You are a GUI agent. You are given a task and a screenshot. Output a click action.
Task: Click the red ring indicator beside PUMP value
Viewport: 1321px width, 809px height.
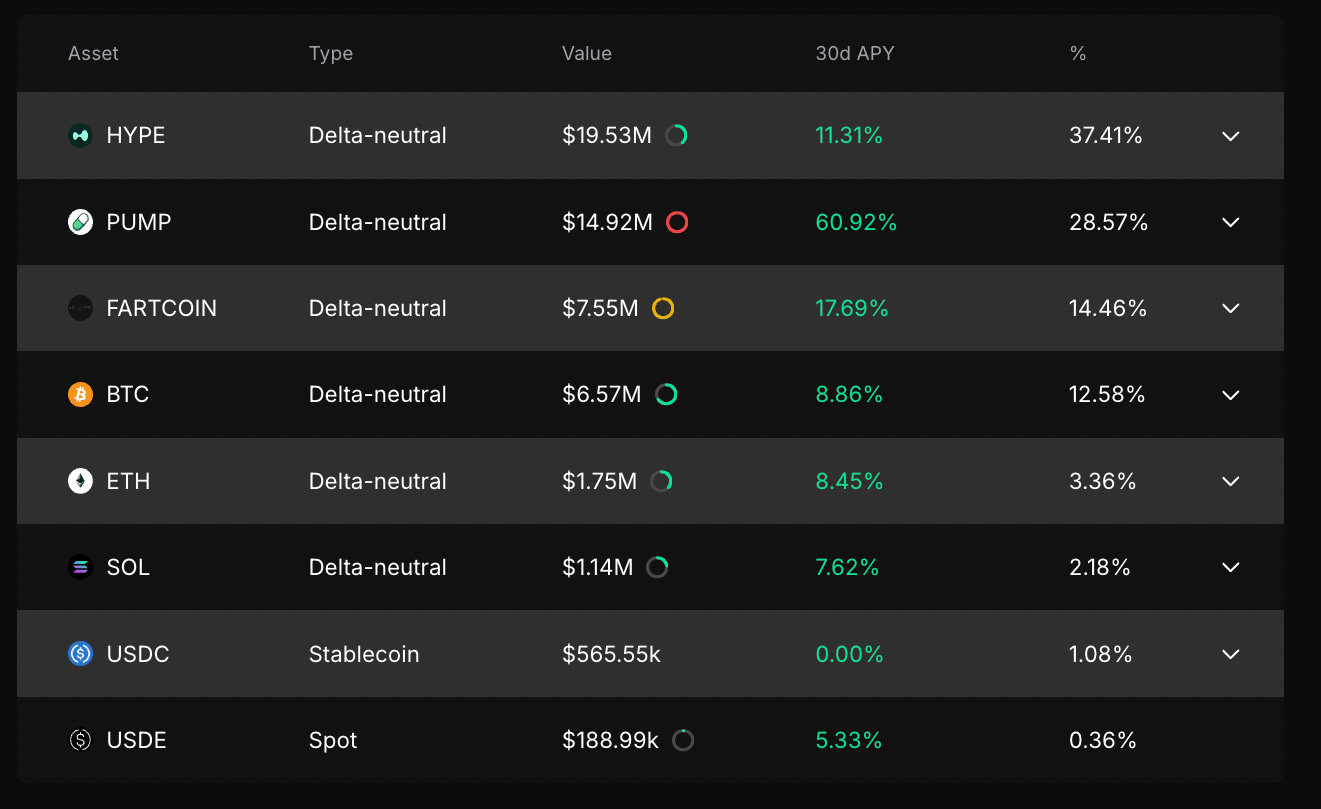[677, 222]
